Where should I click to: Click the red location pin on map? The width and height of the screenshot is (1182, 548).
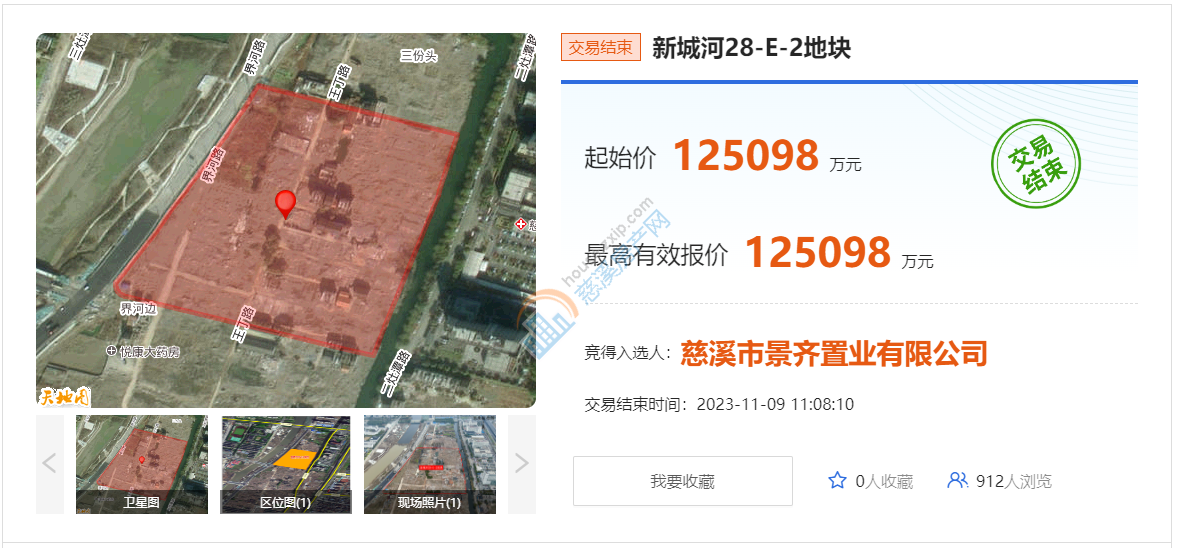(x=285, y=204)
